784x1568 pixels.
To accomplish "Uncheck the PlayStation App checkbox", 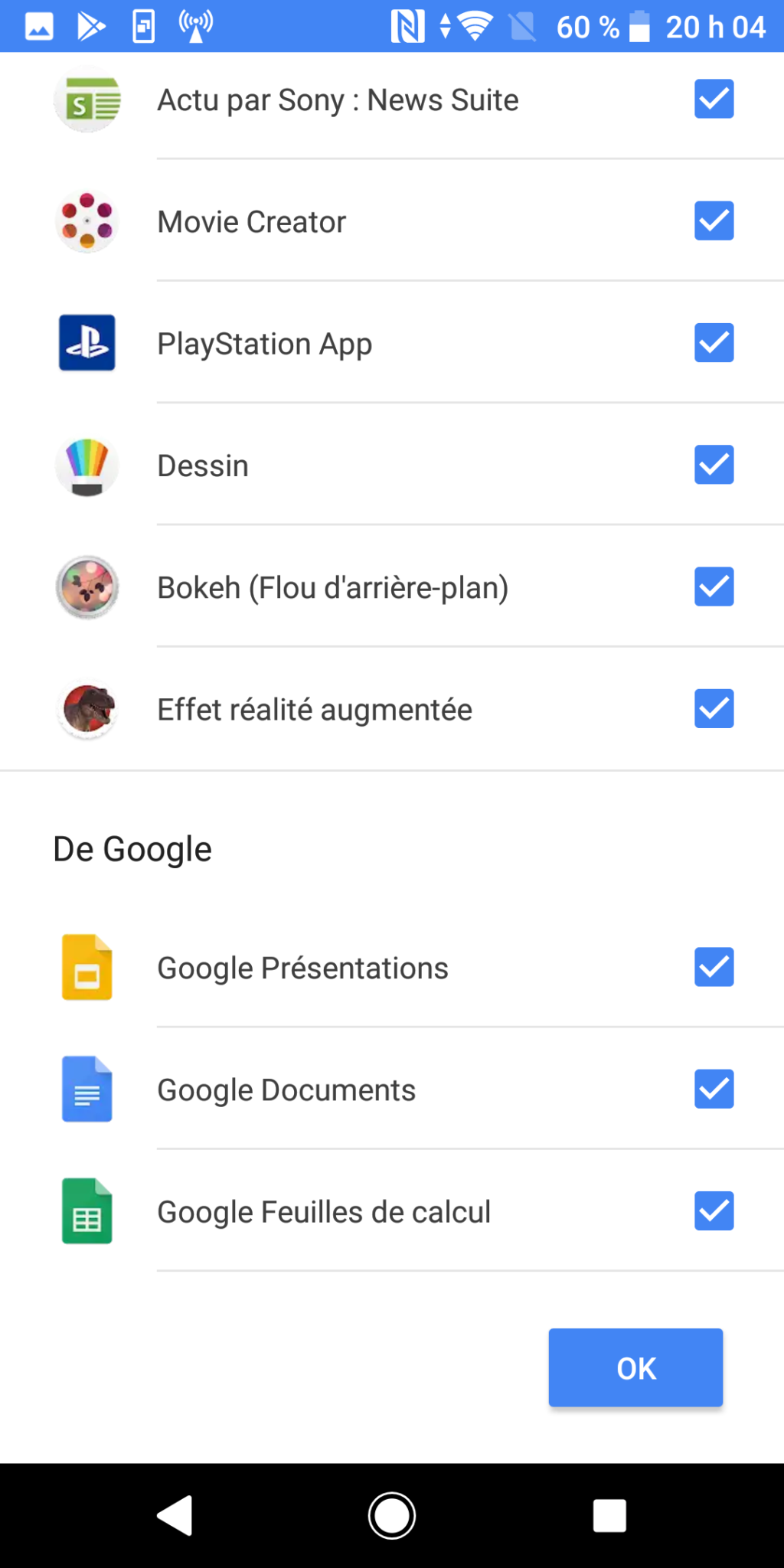I will coord(714,343).
